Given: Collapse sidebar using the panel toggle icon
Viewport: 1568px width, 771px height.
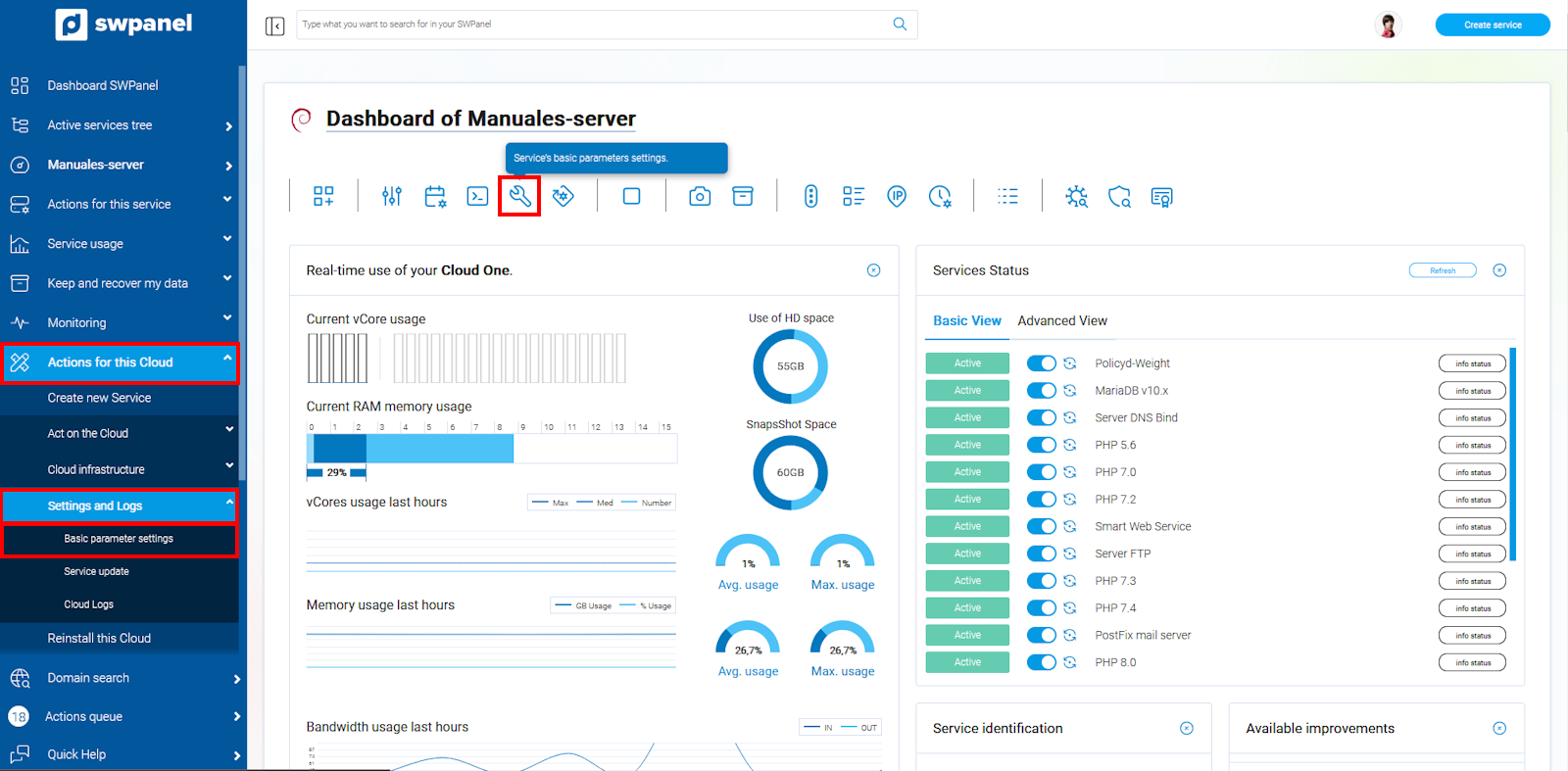Looking at the screenshot, I should click(275, 25).
